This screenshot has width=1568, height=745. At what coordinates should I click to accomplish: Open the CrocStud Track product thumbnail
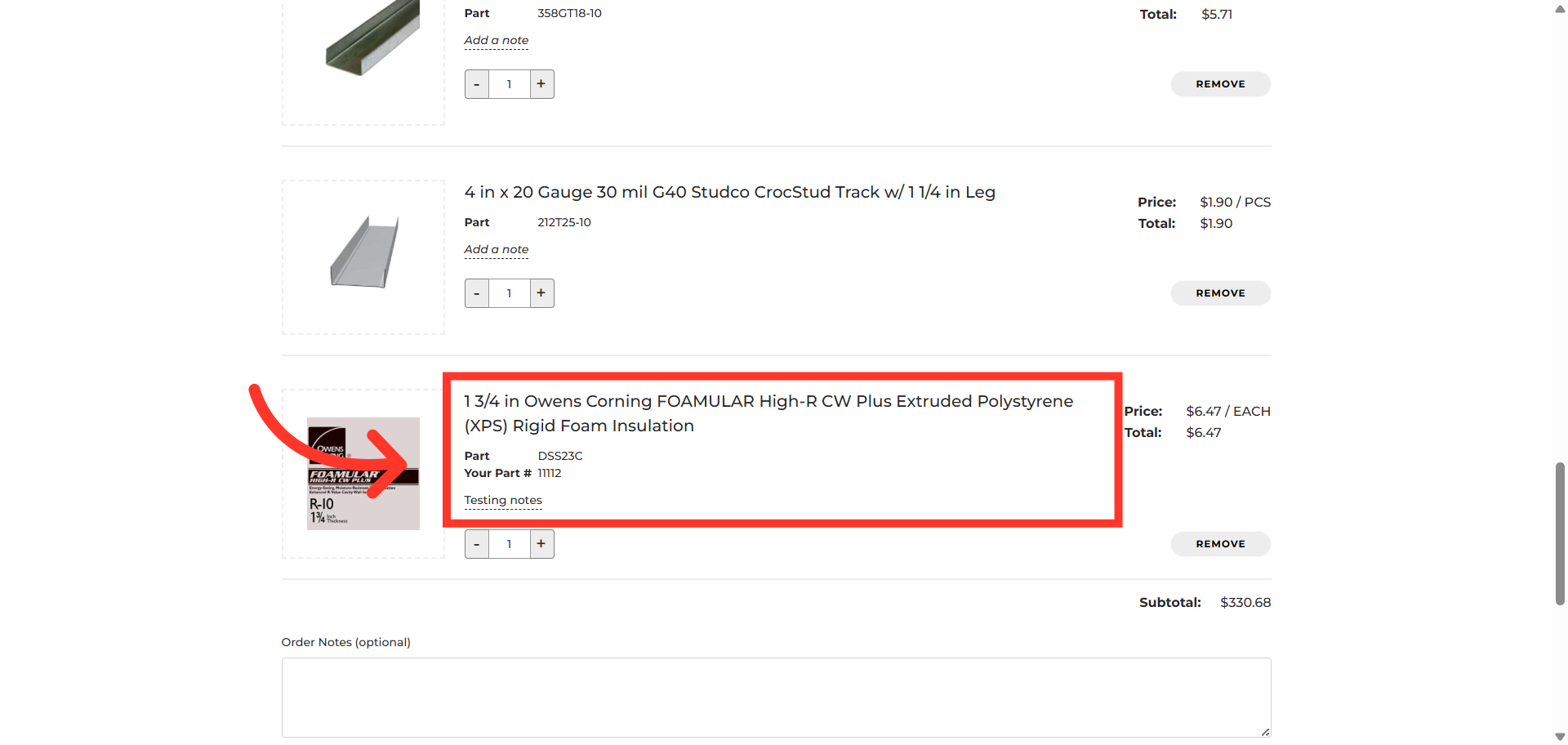(363, 257)
